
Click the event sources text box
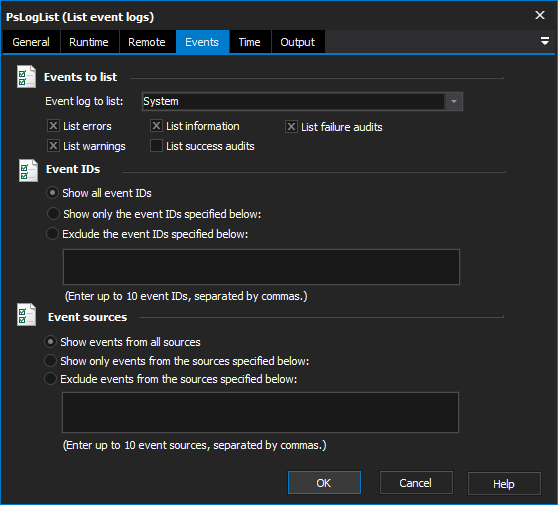tap(260, 412)
